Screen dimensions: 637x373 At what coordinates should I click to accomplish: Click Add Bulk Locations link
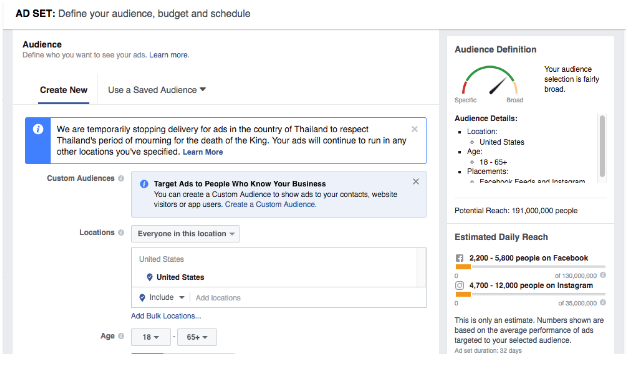pos(166,316)
